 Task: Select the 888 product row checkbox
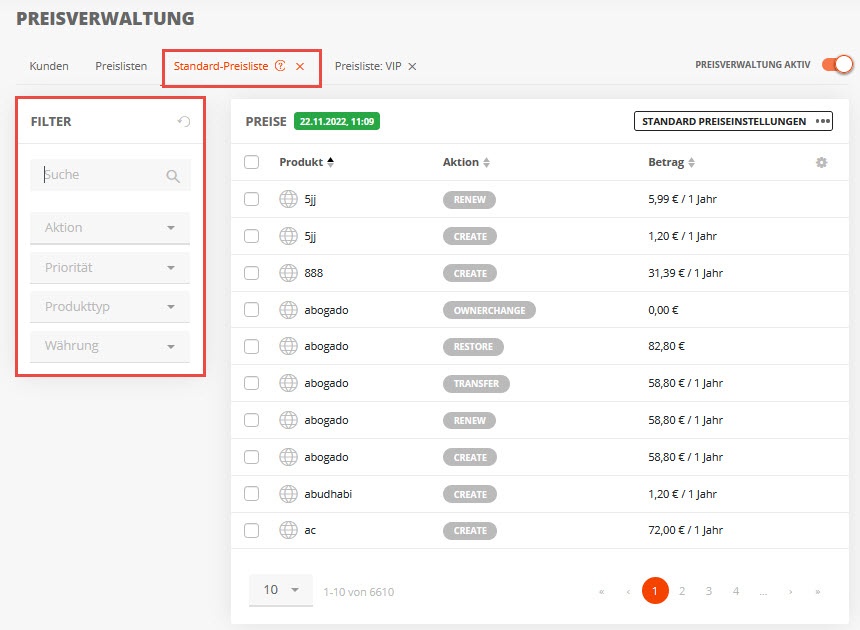(251, 273)
